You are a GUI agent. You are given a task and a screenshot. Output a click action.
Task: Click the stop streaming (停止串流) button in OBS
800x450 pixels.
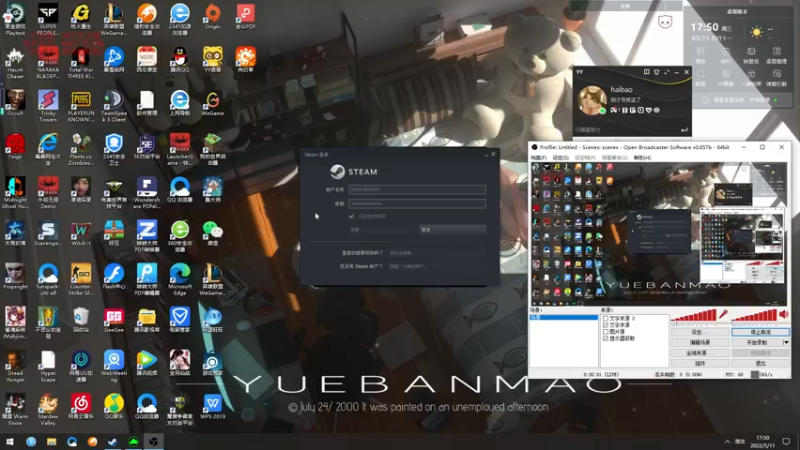[761, 332]
